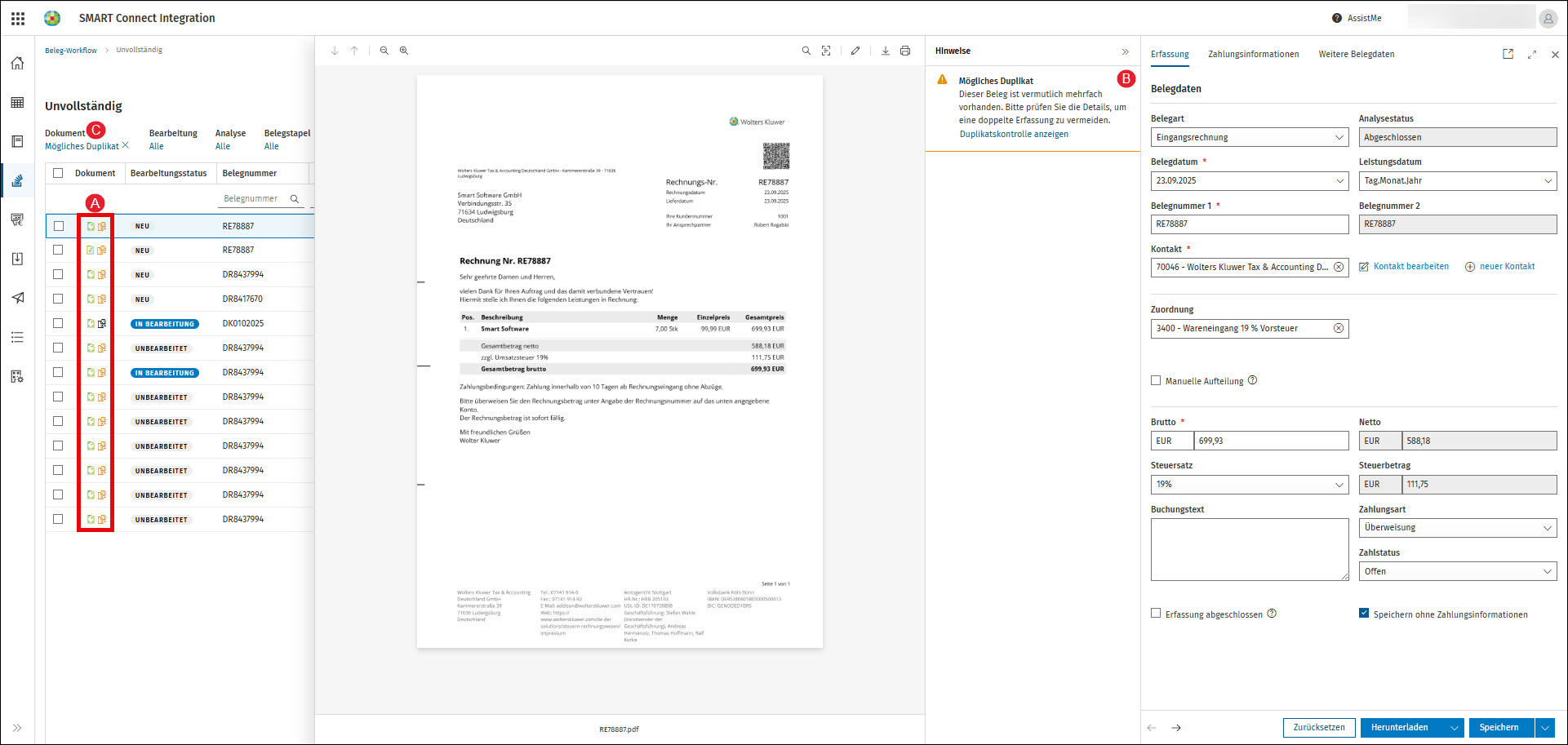The image size is (1568, 745).
Task: Tick the checkbox for row DK0102025
Action: click(58, 323)
